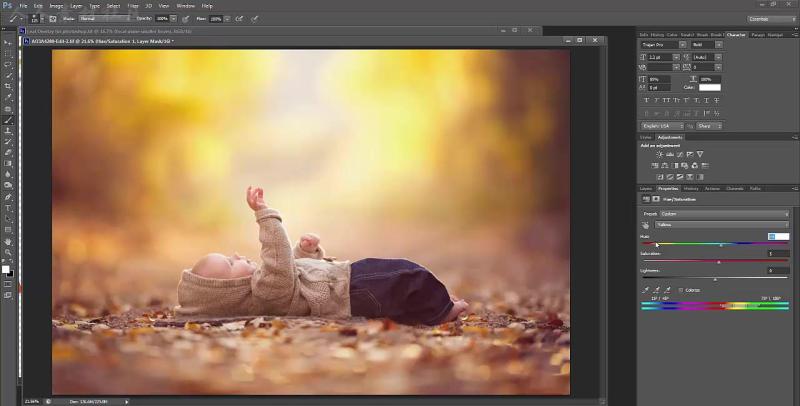This screenshot has width=800, height=406.
Task: Open the Essentials workspace switcher
Action: coord(771,19)
